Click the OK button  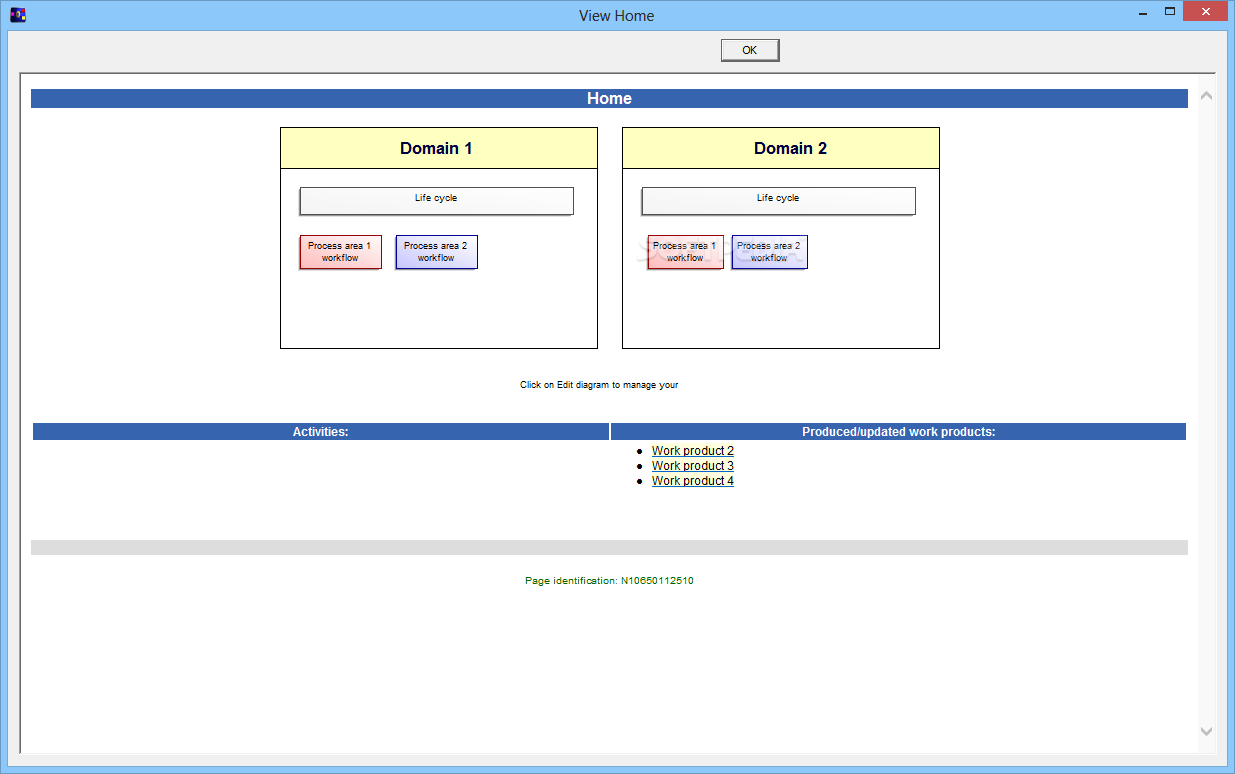pos(749,50)
